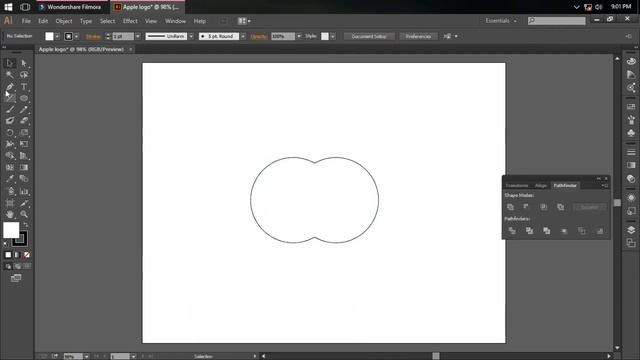Activate the Type tool
The image size is (640, 360).
pos(24,87)
